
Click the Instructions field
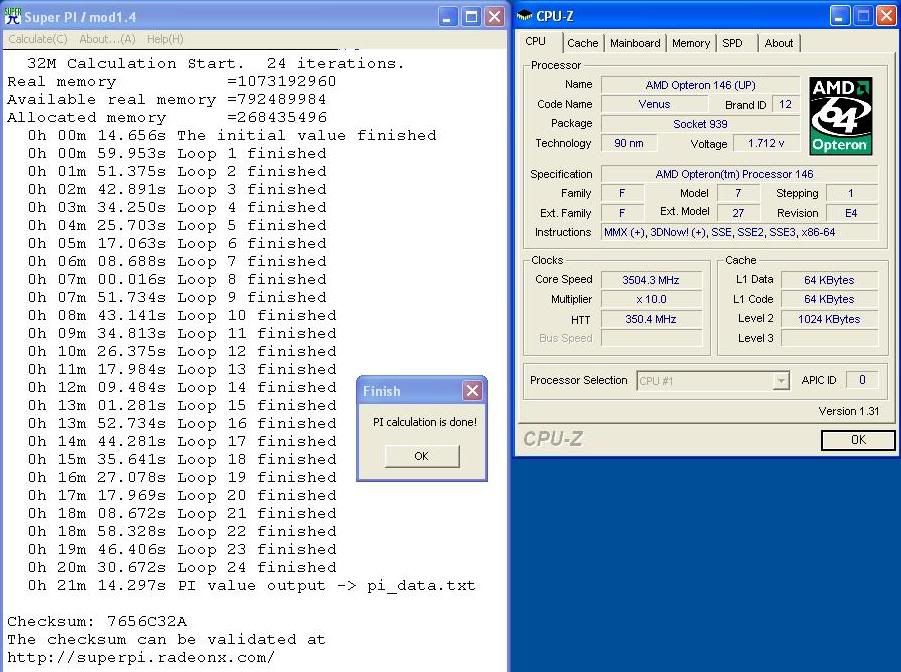[740, 232]
